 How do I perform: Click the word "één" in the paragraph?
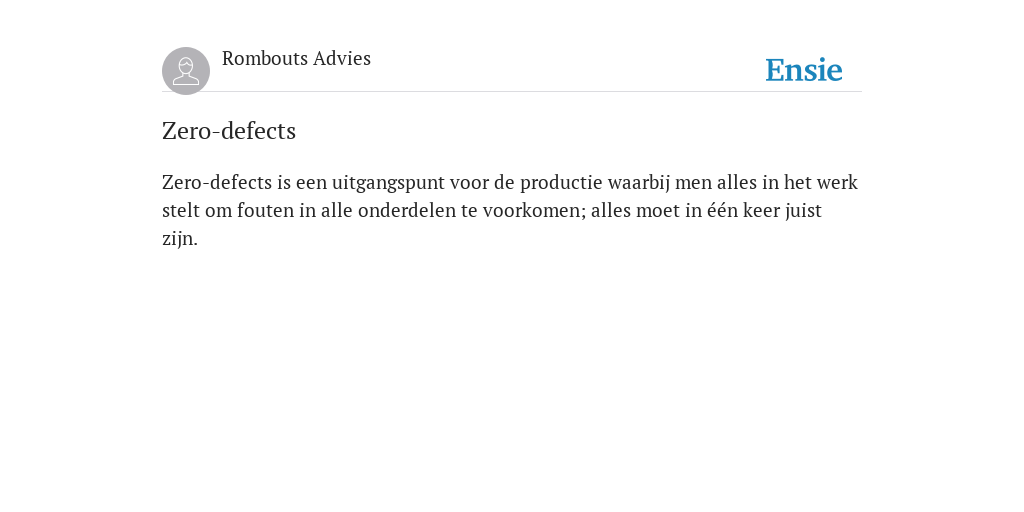tap(722, 211)
